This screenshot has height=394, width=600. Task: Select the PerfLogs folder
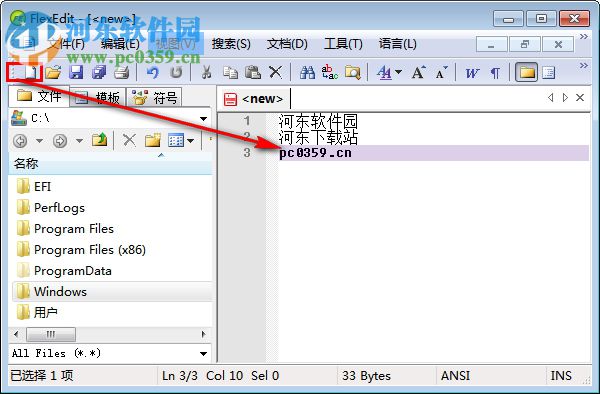(51, 208)
